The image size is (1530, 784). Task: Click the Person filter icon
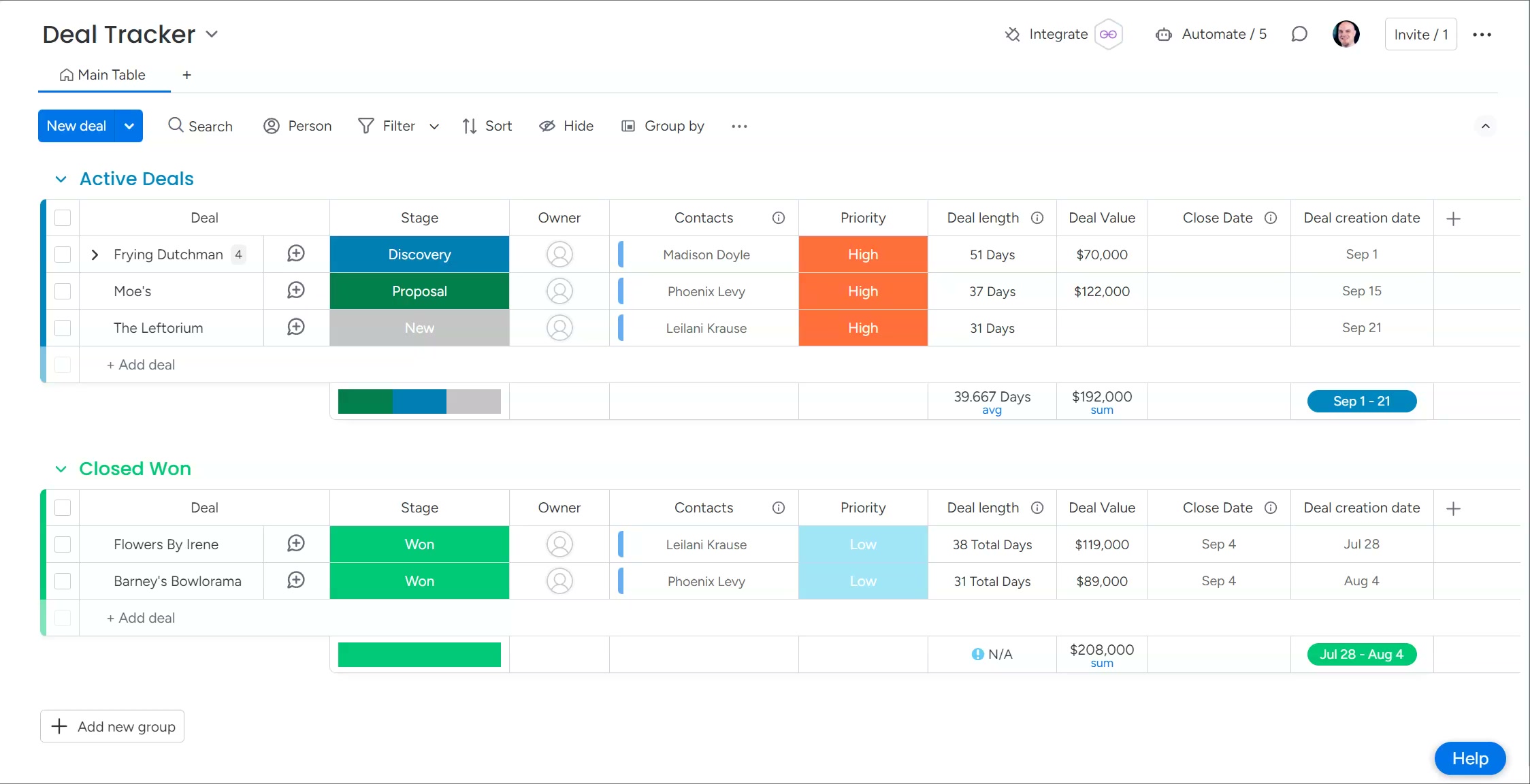coord(272,126)
